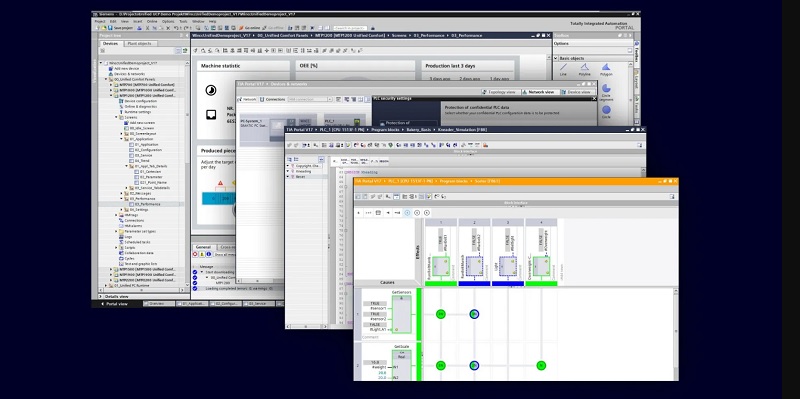Open Scheduled tasks tree item
The height and width of the screenshot is (399, 800).
click(135, 242)
